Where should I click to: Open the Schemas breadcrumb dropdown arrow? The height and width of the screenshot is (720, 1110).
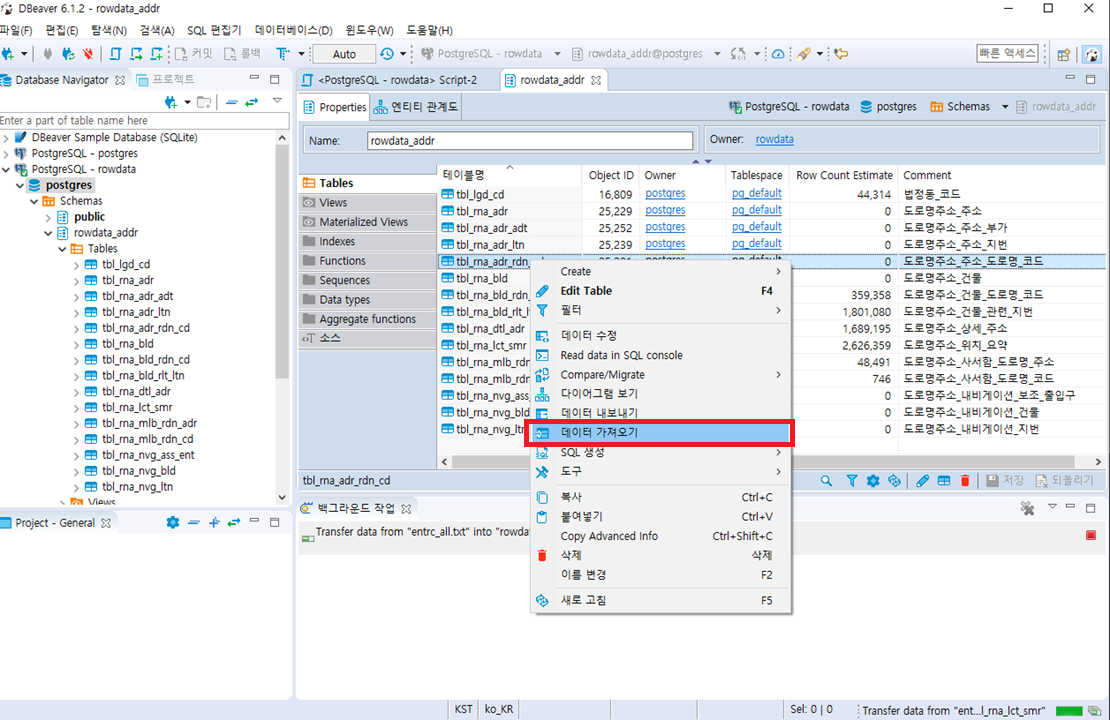(1005, 107)
